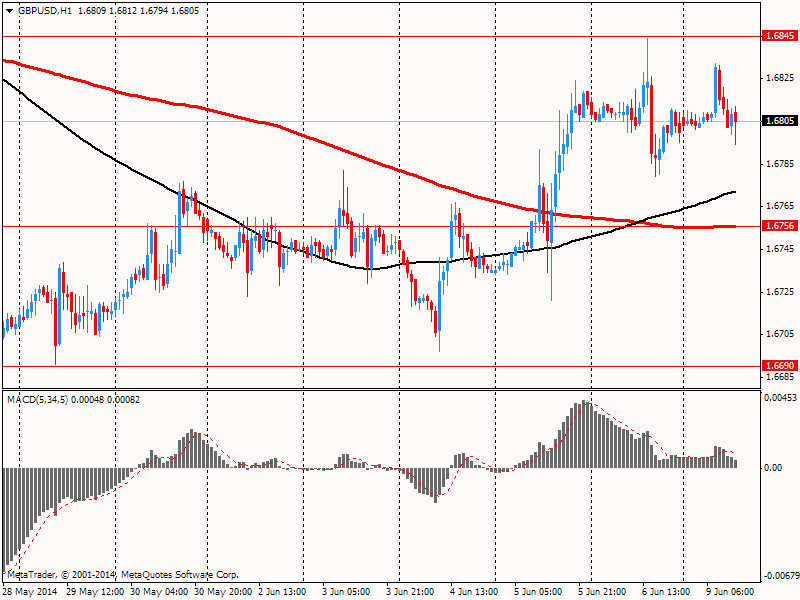Click the 1.6745 price scale value
800x600 pixels.
coord(780,248)
